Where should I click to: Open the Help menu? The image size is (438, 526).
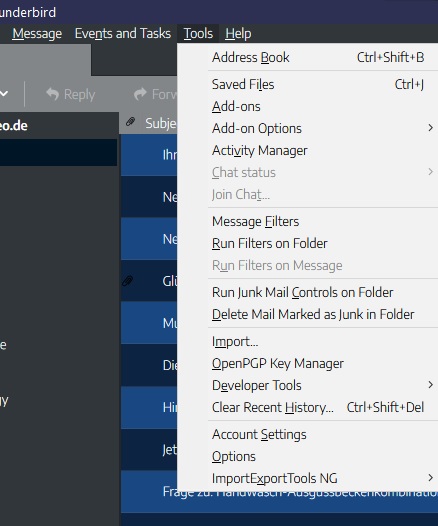coord(238,34)
